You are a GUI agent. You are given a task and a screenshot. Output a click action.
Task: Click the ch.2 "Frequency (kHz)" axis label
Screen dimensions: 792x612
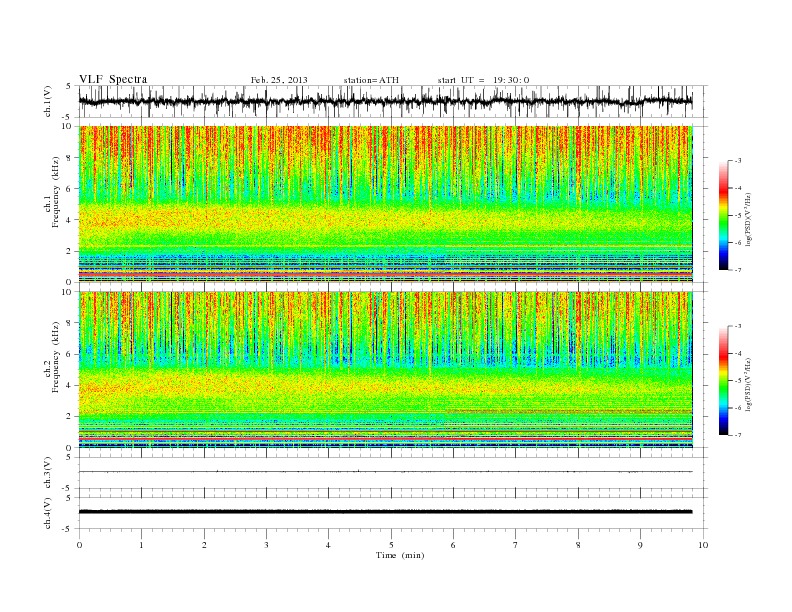[x=55, y=356]
